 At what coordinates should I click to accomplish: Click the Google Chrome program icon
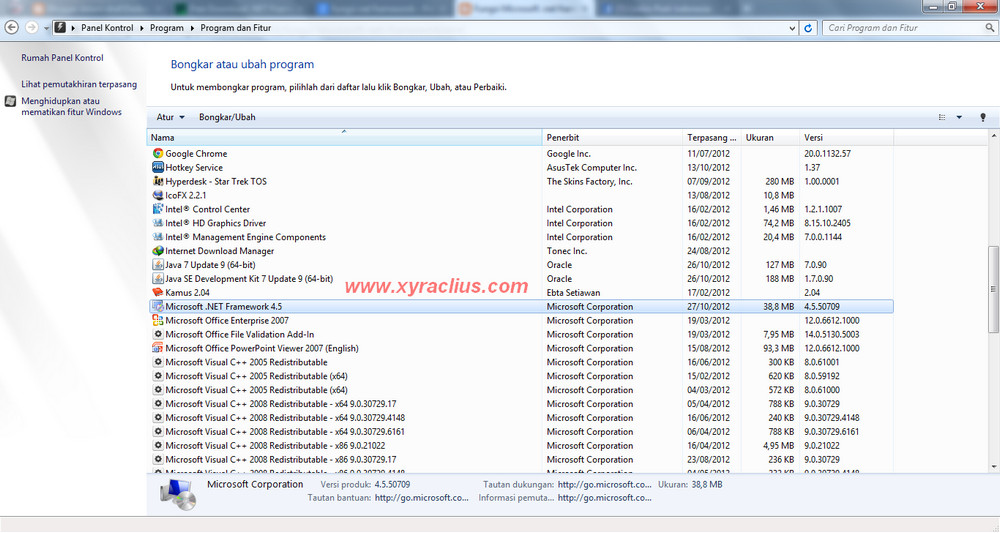pos(158,154)
